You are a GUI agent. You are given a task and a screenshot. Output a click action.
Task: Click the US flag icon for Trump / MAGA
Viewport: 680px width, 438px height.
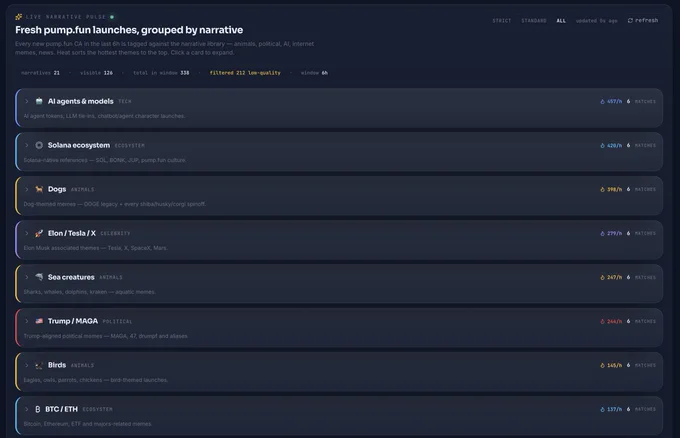(x=39, y=321)
